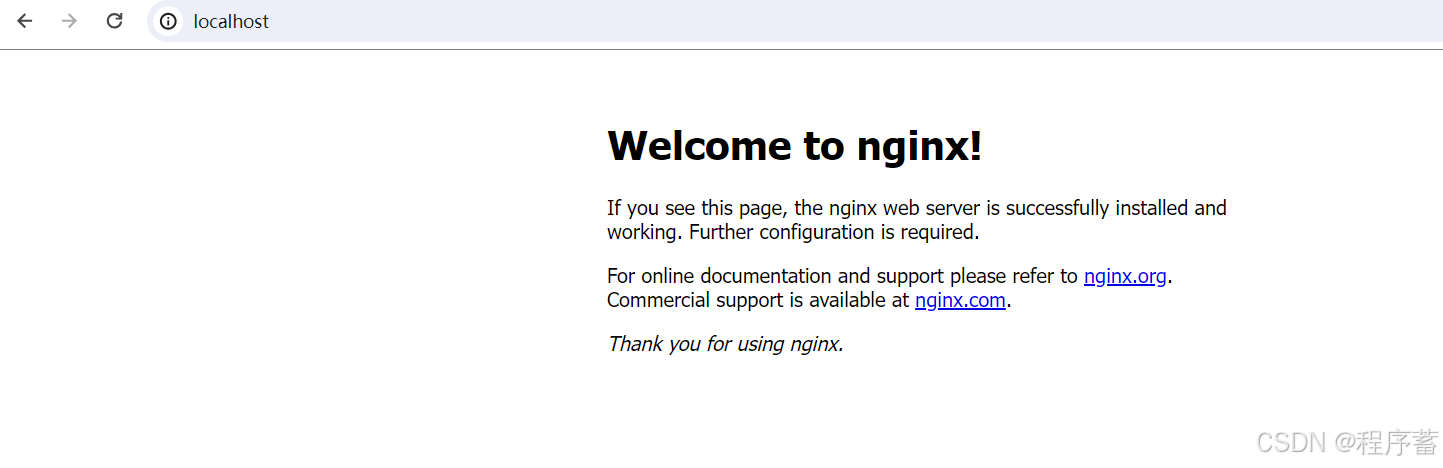Click the 'Welcome to nginx!' heading
Image resolution: width=1443 pixels, height=468 pixels.
pos(795,146)
